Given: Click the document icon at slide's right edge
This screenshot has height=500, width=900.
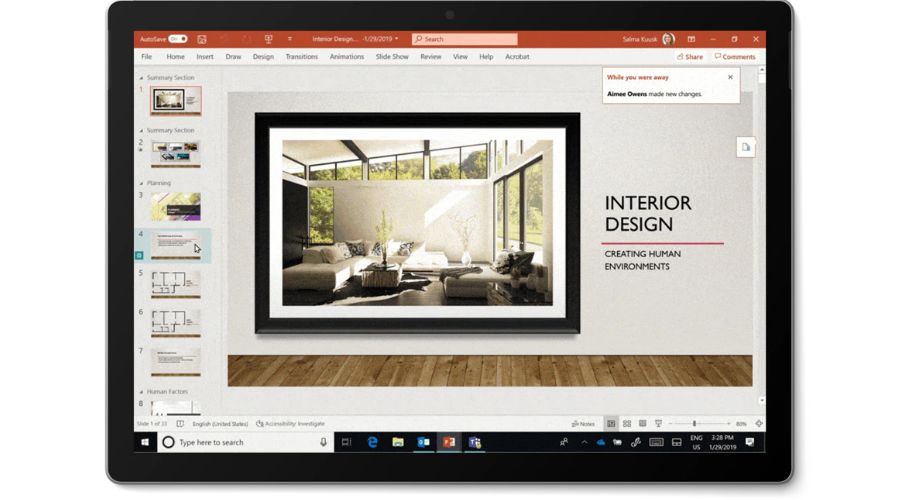Looking at the screenshot, I should tap(746, 148).
